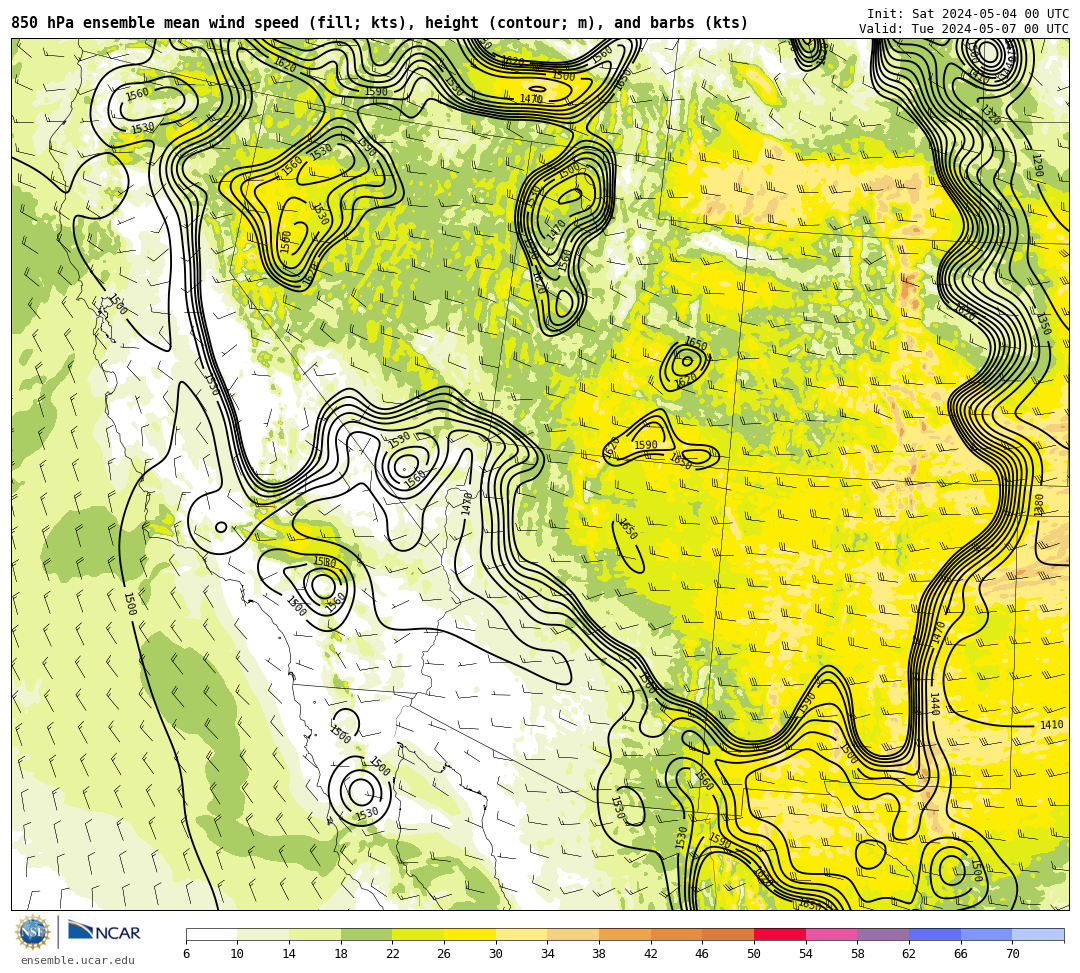Click the colorbar label 18

point(341,954)
